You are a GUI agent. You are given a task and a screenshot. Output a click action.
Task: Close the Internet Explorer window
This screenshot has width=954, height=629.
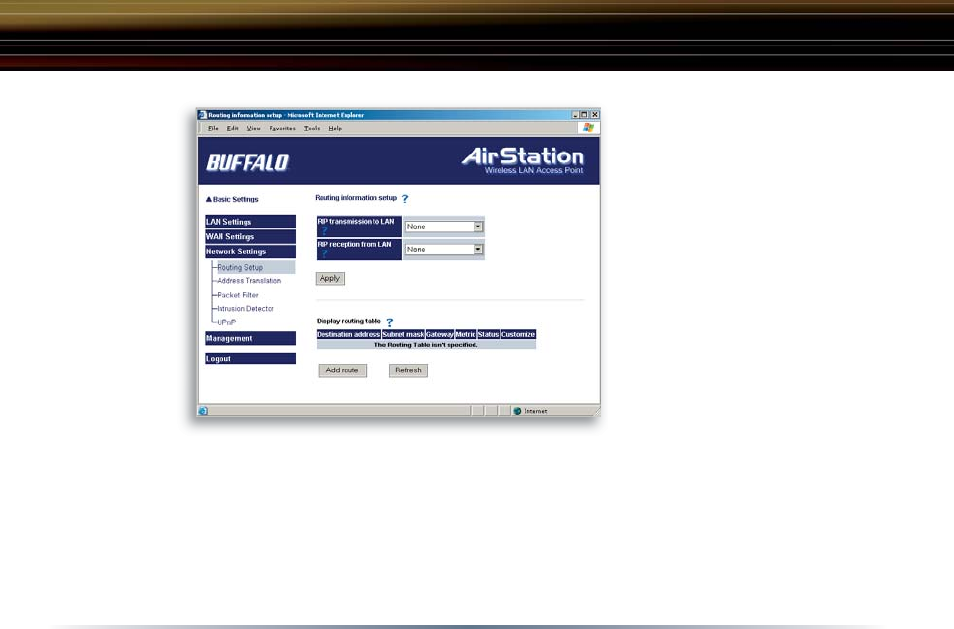tap(595, 115)
